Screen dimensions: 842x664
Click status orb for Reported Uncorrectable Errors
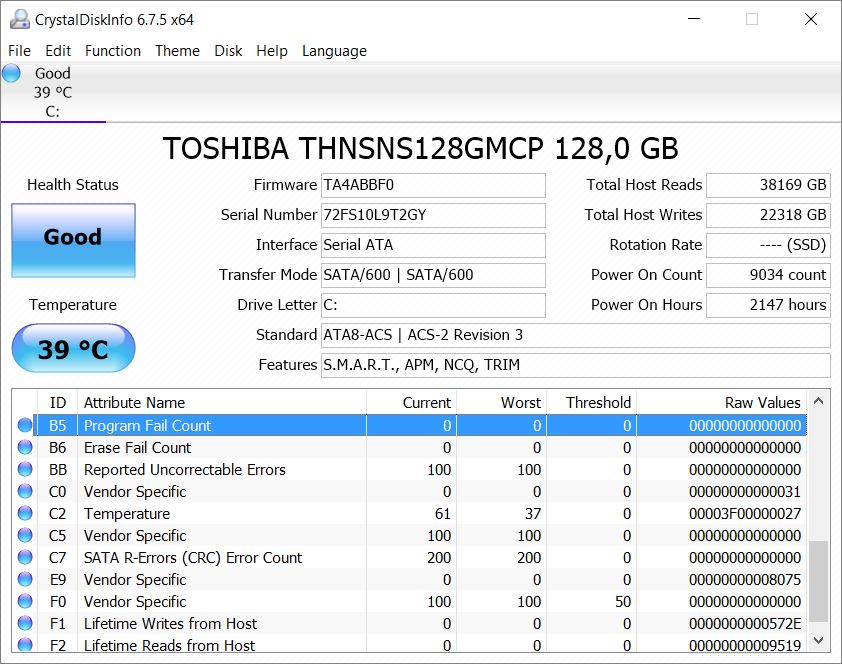click(25, 469)
